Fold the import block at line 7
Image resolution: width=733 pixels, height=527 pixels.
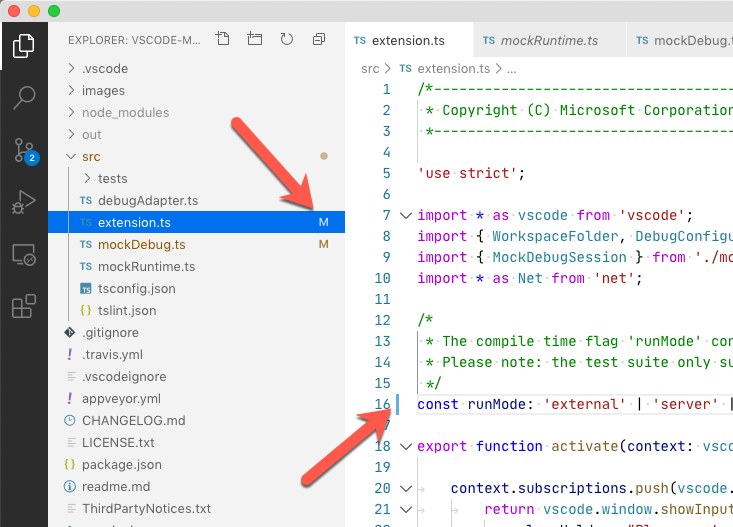[x=406, y=216]
